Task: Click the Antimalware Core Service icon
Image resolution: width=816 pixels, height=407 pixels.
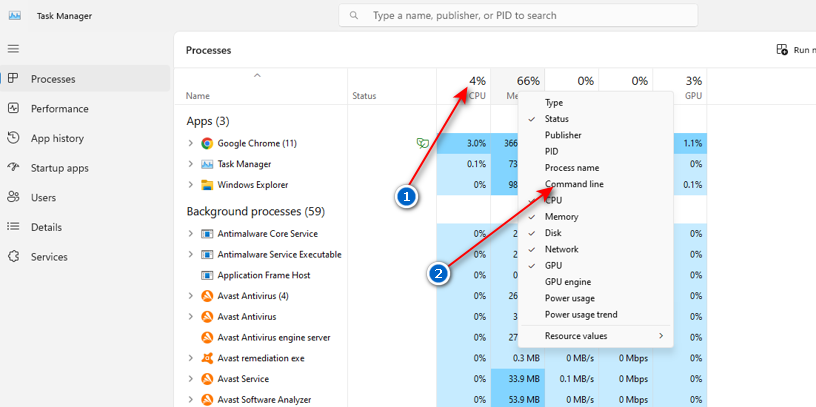Action: [207, 234]
